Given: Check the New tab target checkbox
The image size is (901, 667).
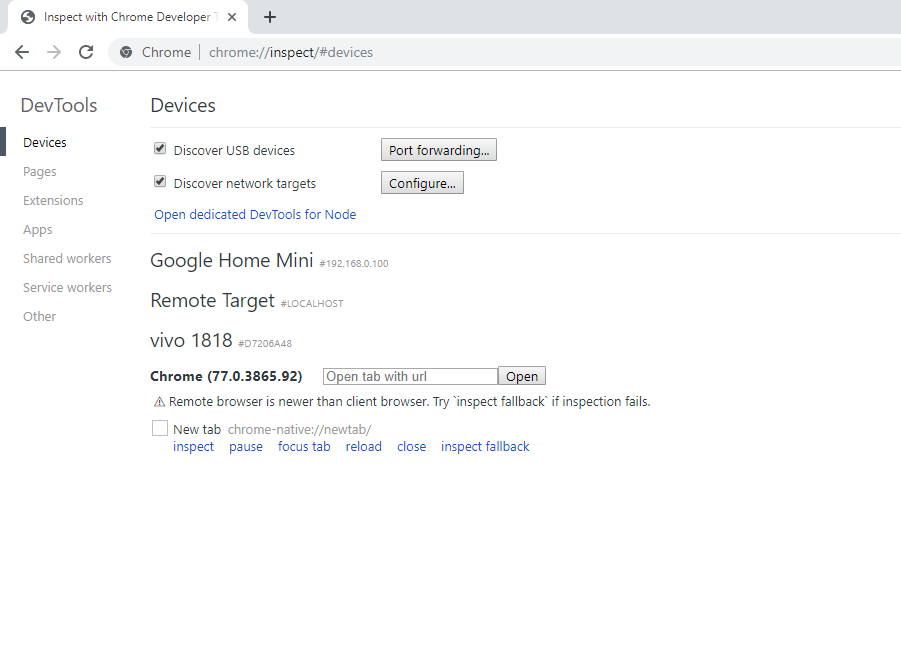Looking at the screenshot, I should 160,428.
